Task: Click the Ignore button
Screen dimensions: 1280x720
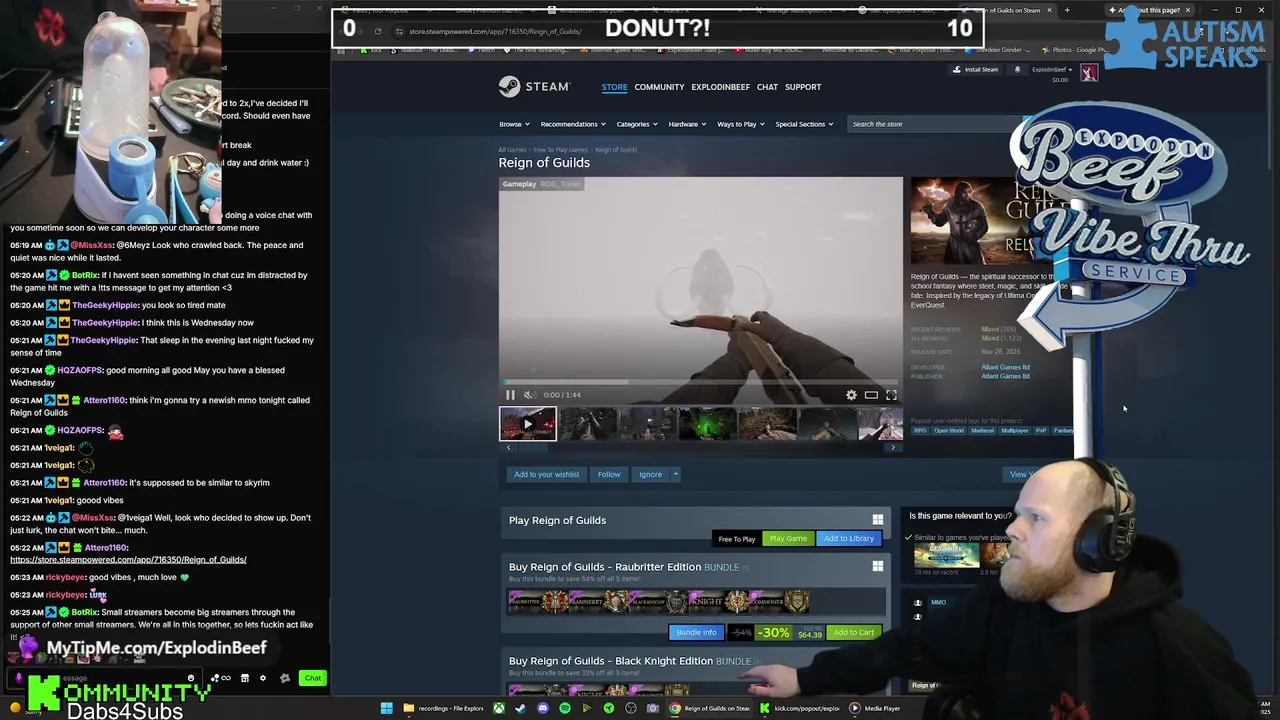Action: (x=651, y=474)
